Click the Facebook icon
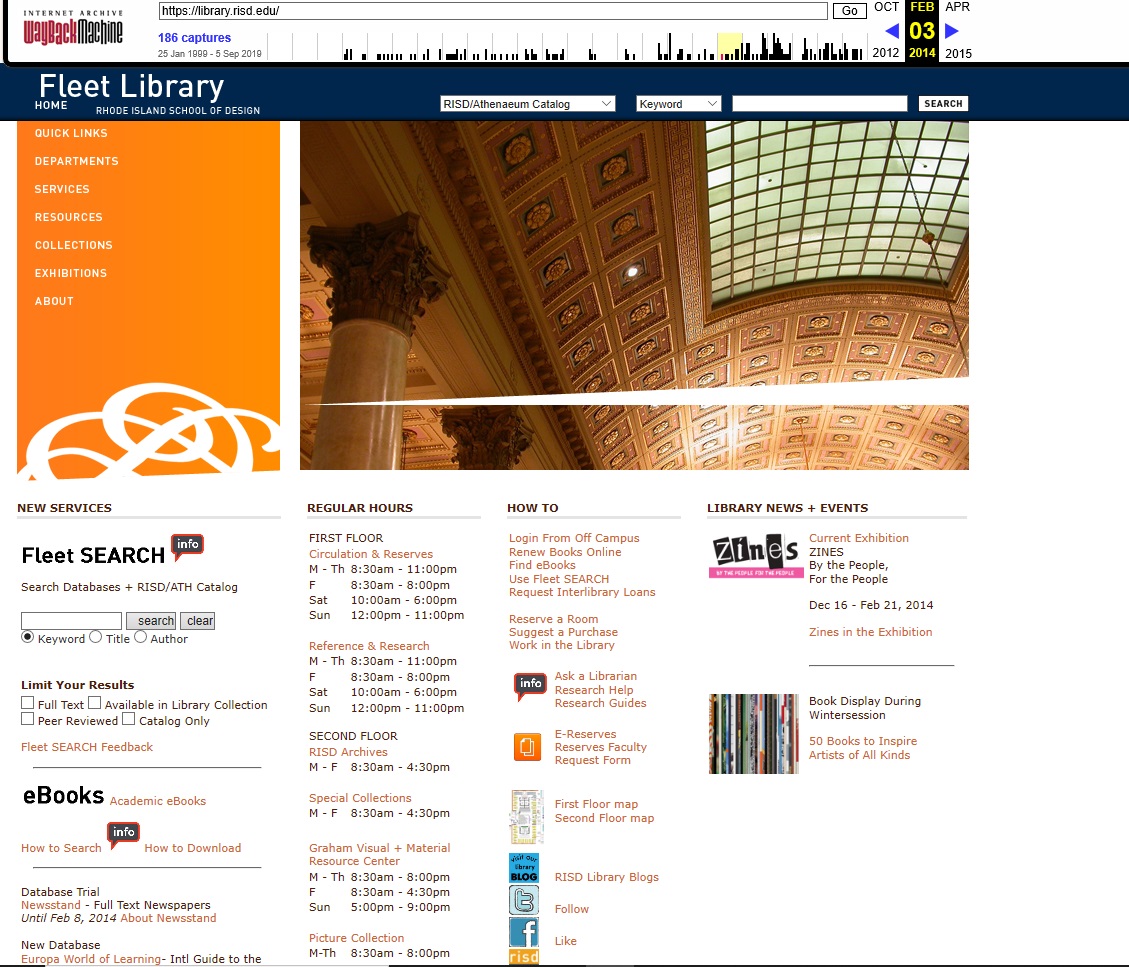This screenshot has height=967, width=1129. click(524, 932)
